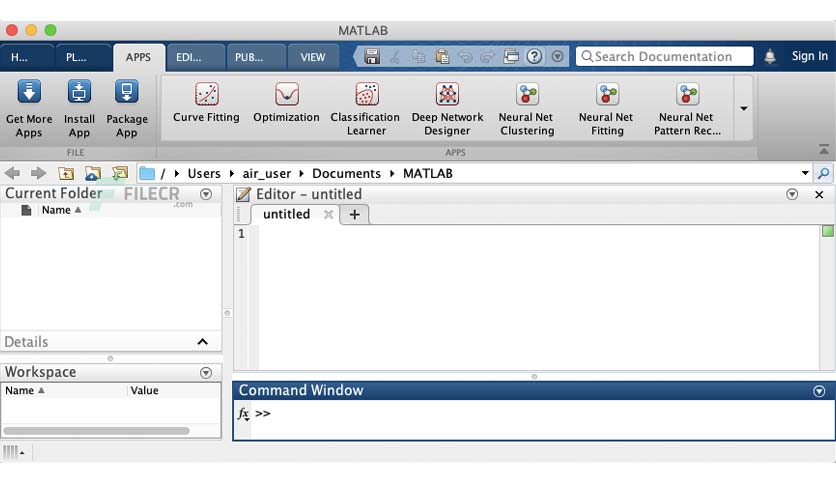Click root slash in folder path
Image resolution: width=836 pixels, height=484 pixels.
point(163,173)
